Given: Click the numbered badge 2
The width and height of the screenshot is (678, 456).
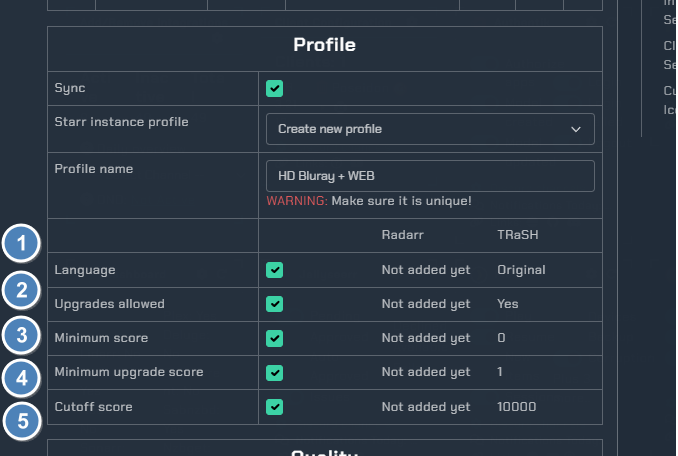Looking at the screenshot, I should (21, 290).
